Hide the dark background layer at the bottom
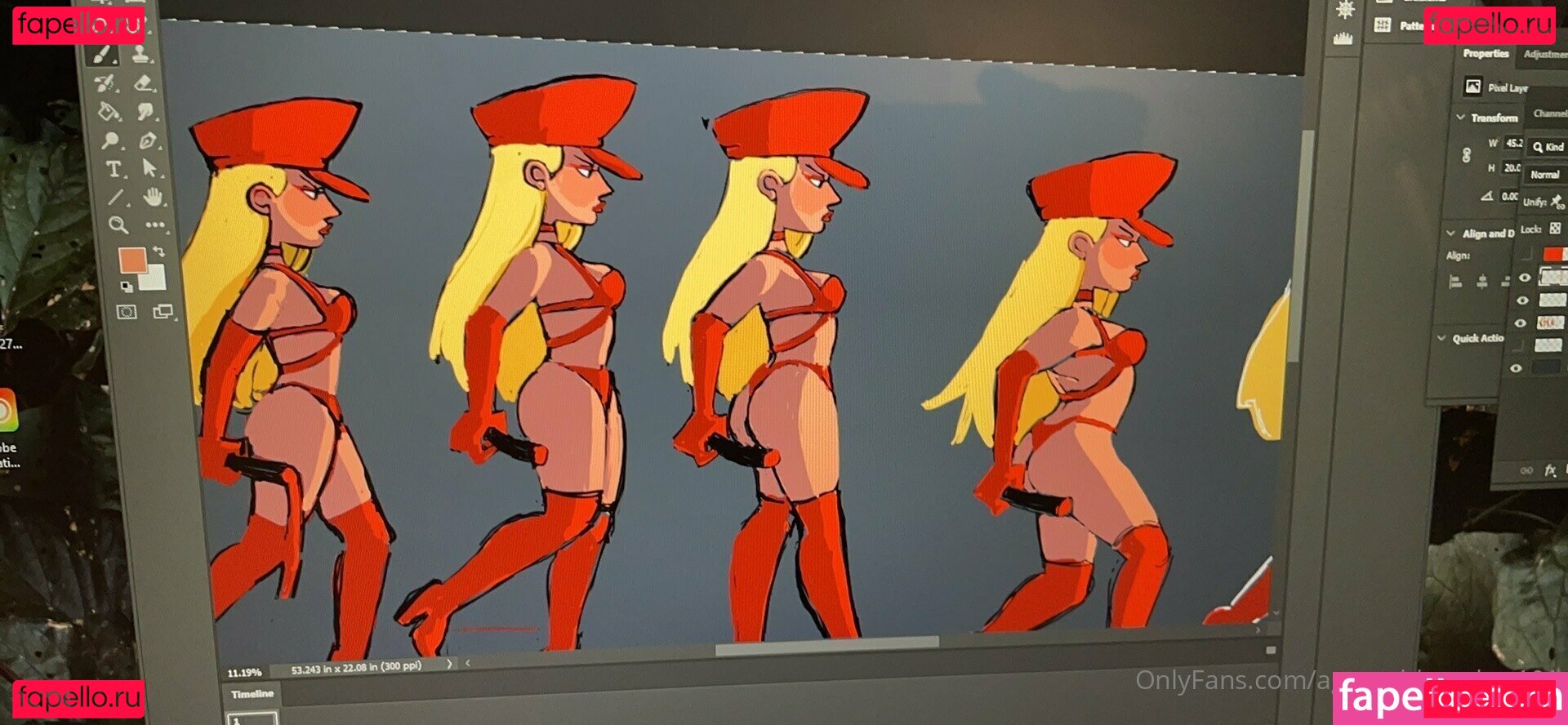This screenshot has height=725, width=1568. click(1516, 368)
